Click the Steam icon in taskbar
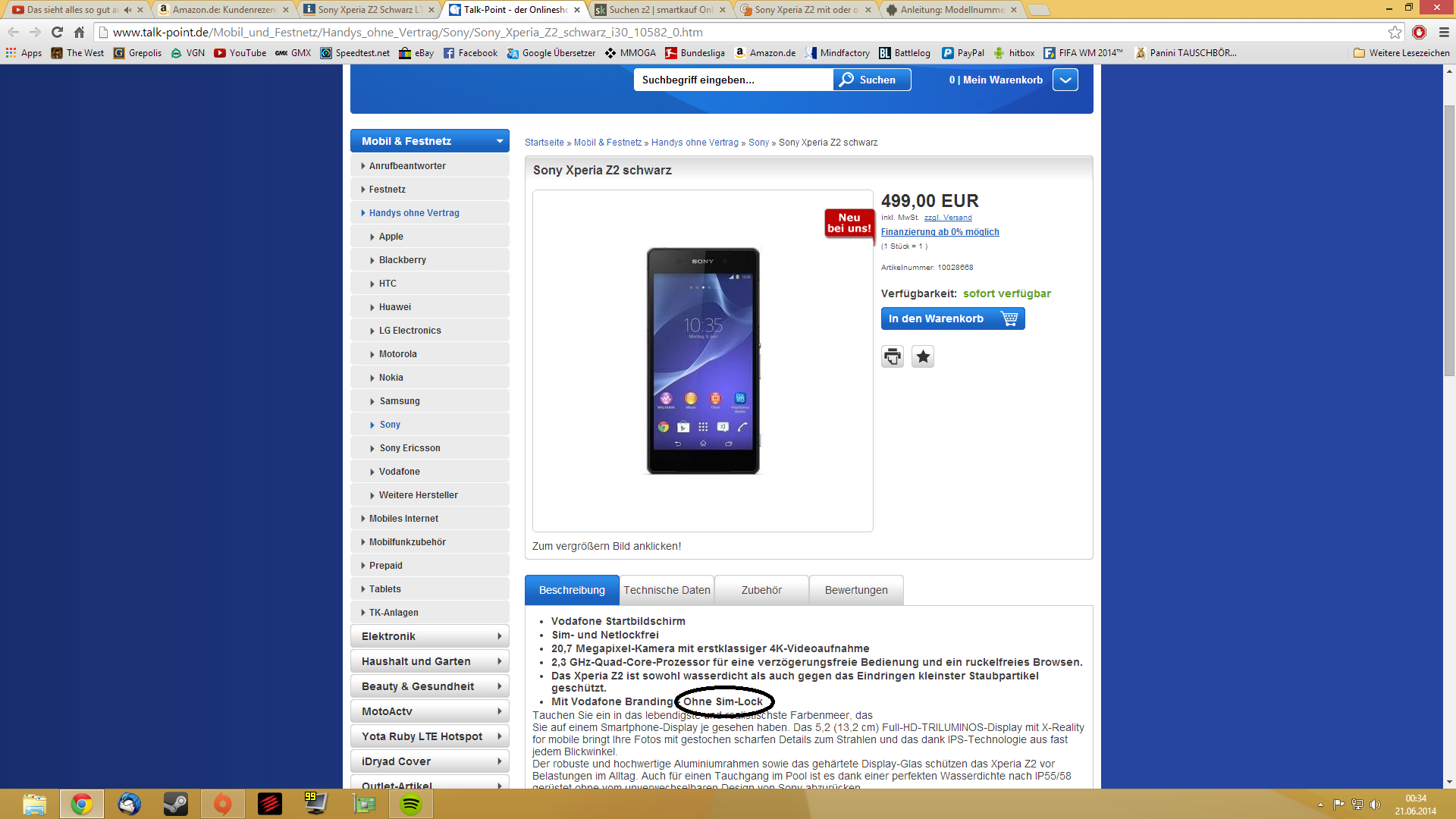Screen dimensions: 1456x819 pos(175,804)
